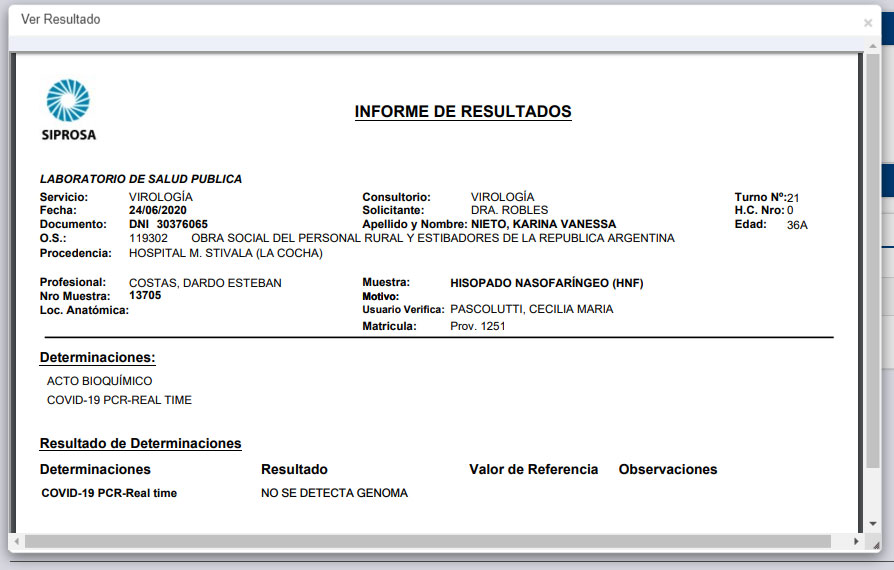The width and height of the screenshot is (894, 570).
Task: Click result 'NO SE DETECTA GENOMA'
Action: pyautogui.click(x=334, y=493)
